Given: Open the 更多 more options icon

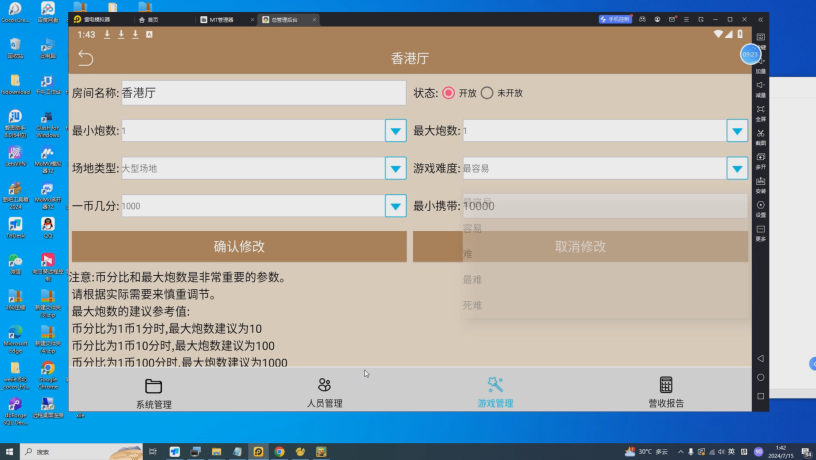Looking at the screenshot, I should (761, 231).
